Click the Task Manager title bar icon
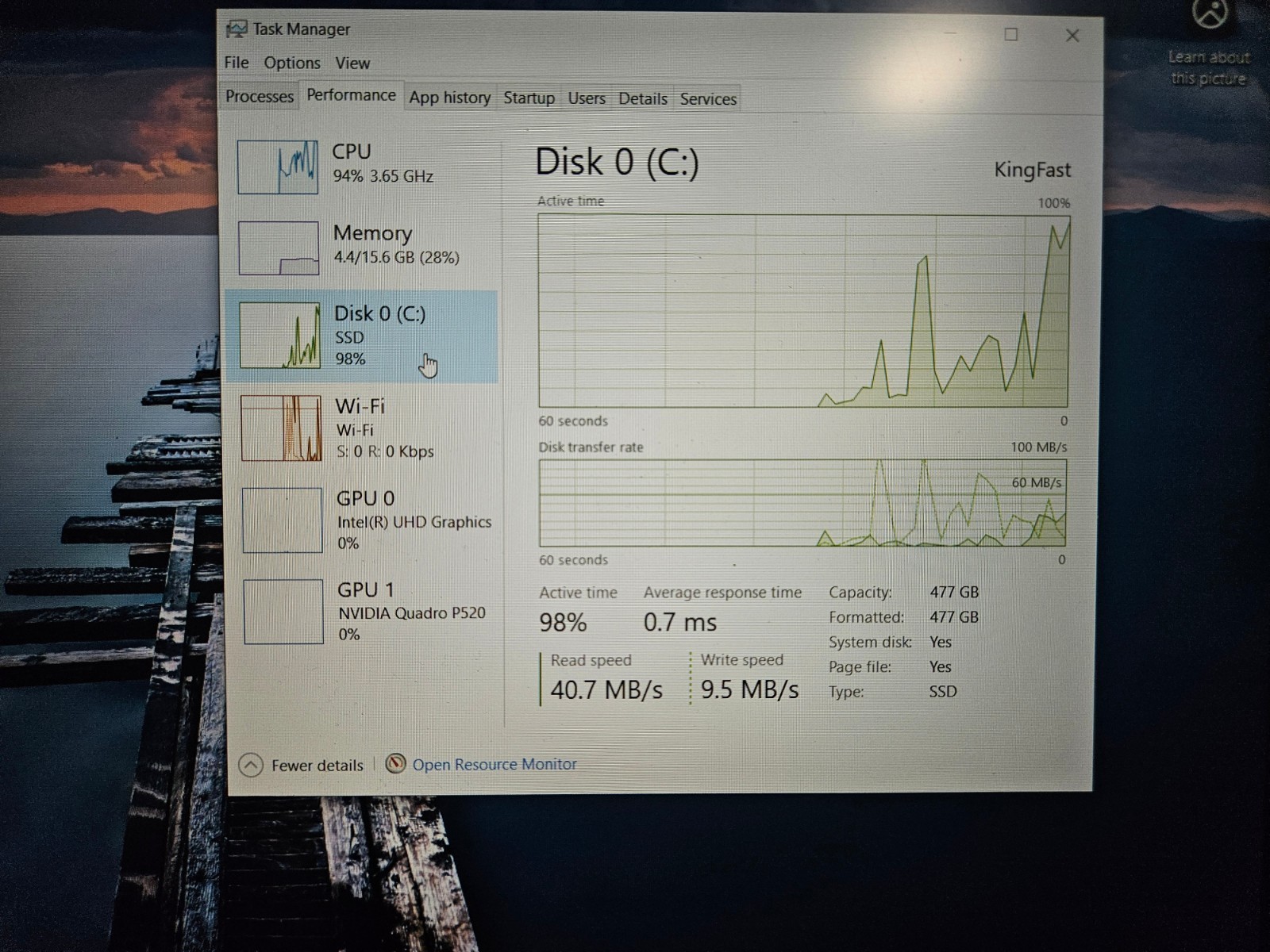This screenshot has height=952, width=1270. click(237, 29)
